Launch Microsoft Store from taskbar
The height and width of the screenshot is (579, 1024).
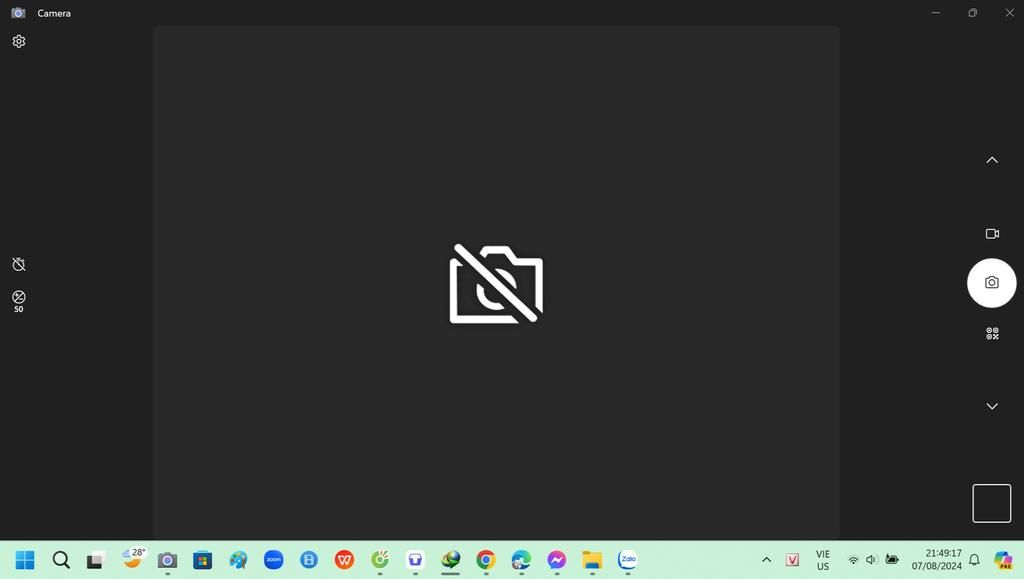point(202,560)
